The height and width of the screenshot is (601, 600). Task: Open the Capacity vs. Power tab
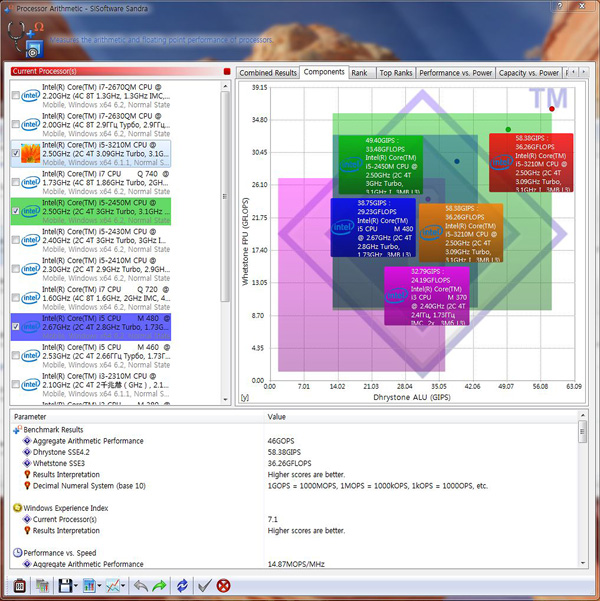coord(529,73)
